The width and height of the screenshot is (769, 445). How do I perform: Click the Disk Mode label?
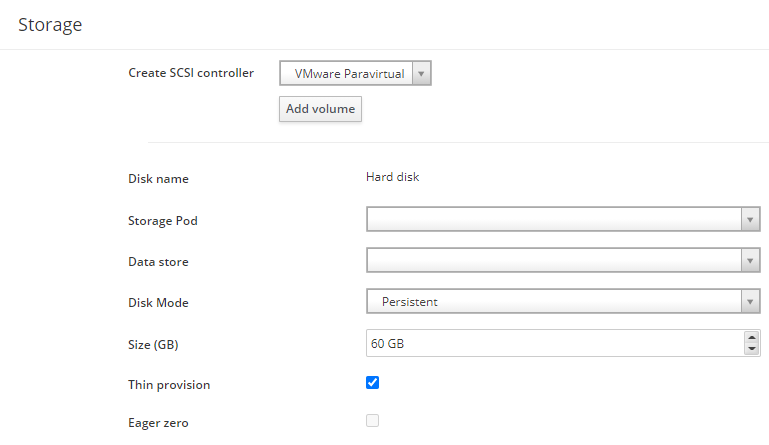tap(158, 303)
